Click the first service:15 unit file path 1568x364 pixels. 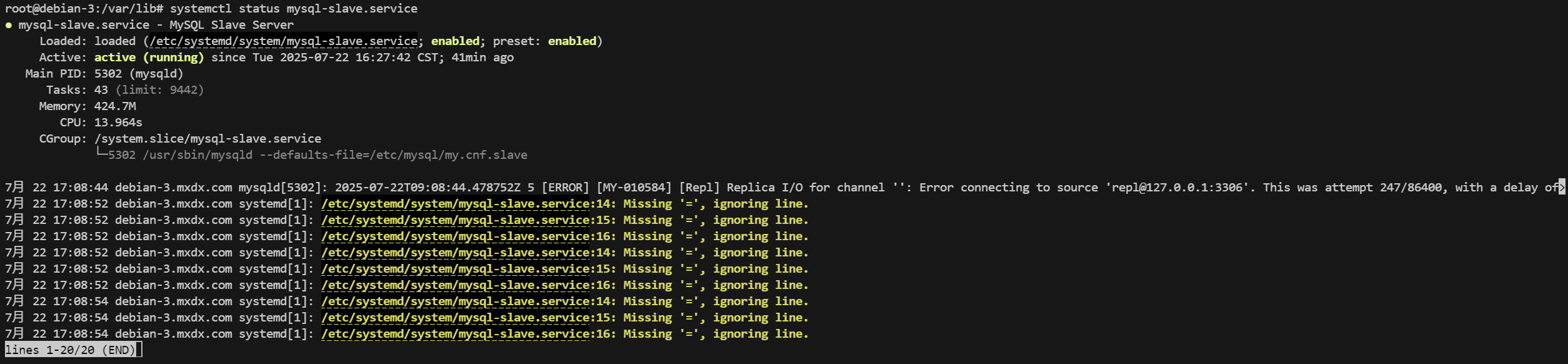click(456, 220)
